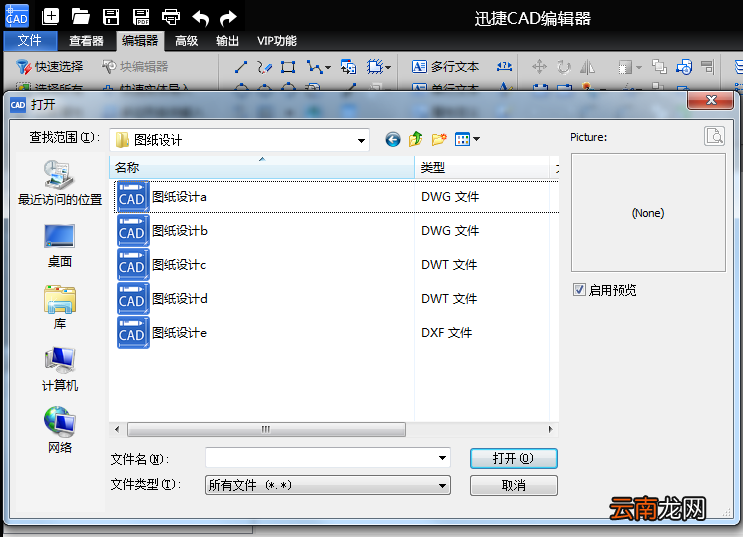Image resolution: width=743 pixels, height=537 pixels.
Task: Close the 打开 dialog
Action: (711, 100)
